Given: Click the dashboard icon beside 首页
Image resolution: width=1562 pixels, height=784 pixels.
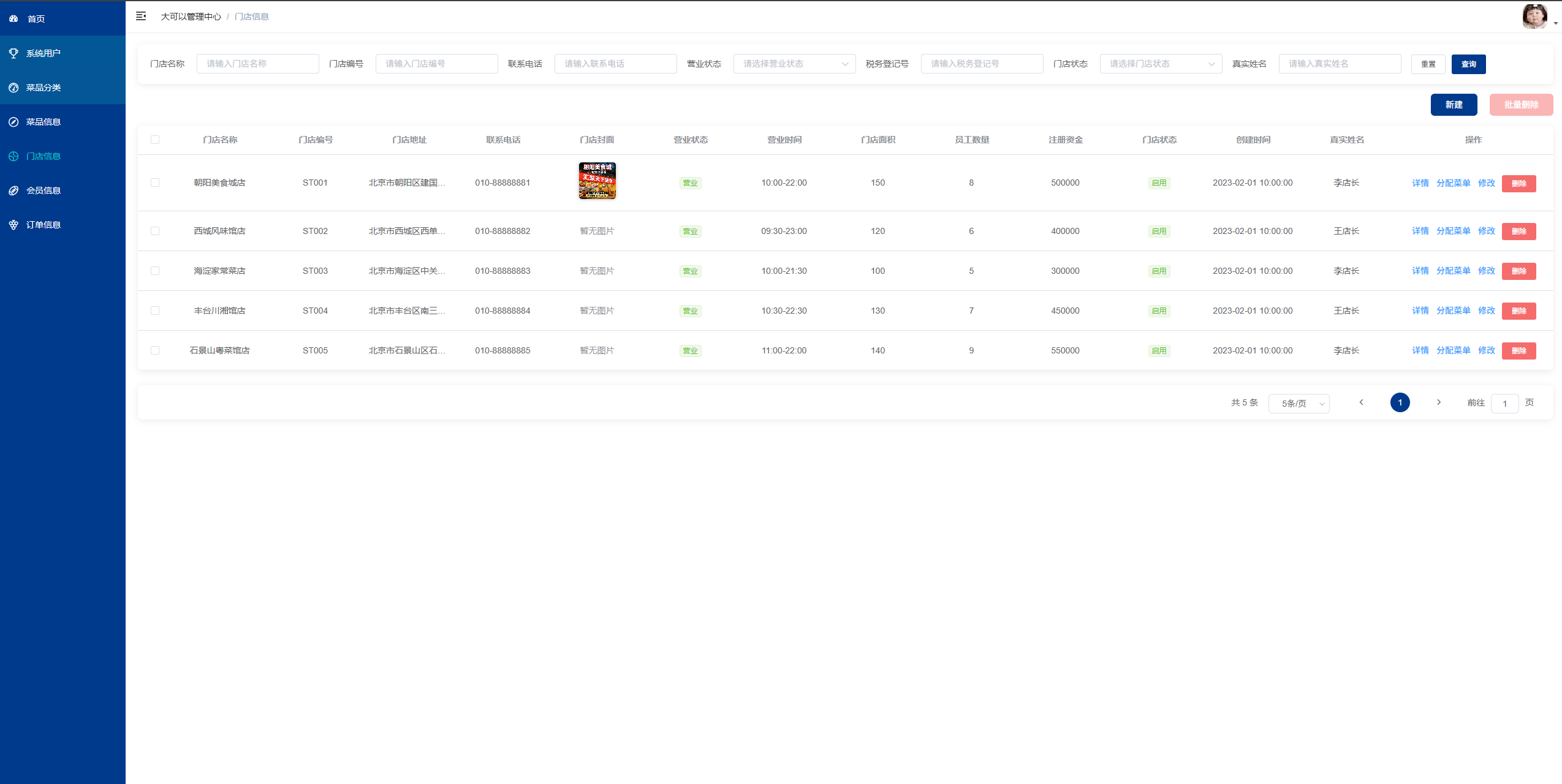Looking at the screenshot, I should 13,19.
